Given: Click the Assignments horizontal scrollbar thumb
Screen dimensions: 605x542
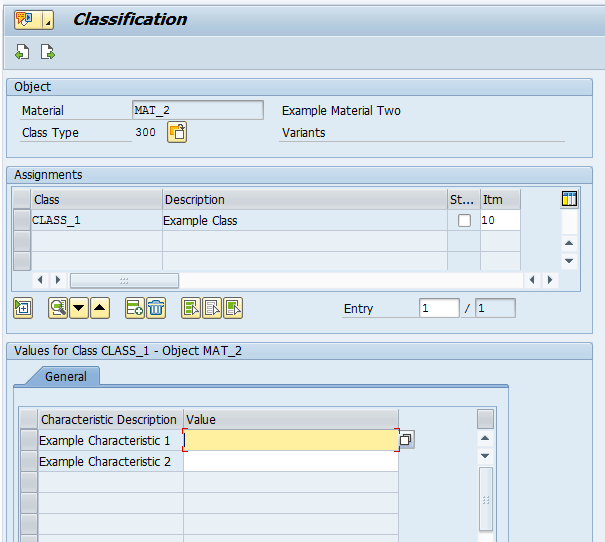Looking at the screenshot, I should point(124,280).
